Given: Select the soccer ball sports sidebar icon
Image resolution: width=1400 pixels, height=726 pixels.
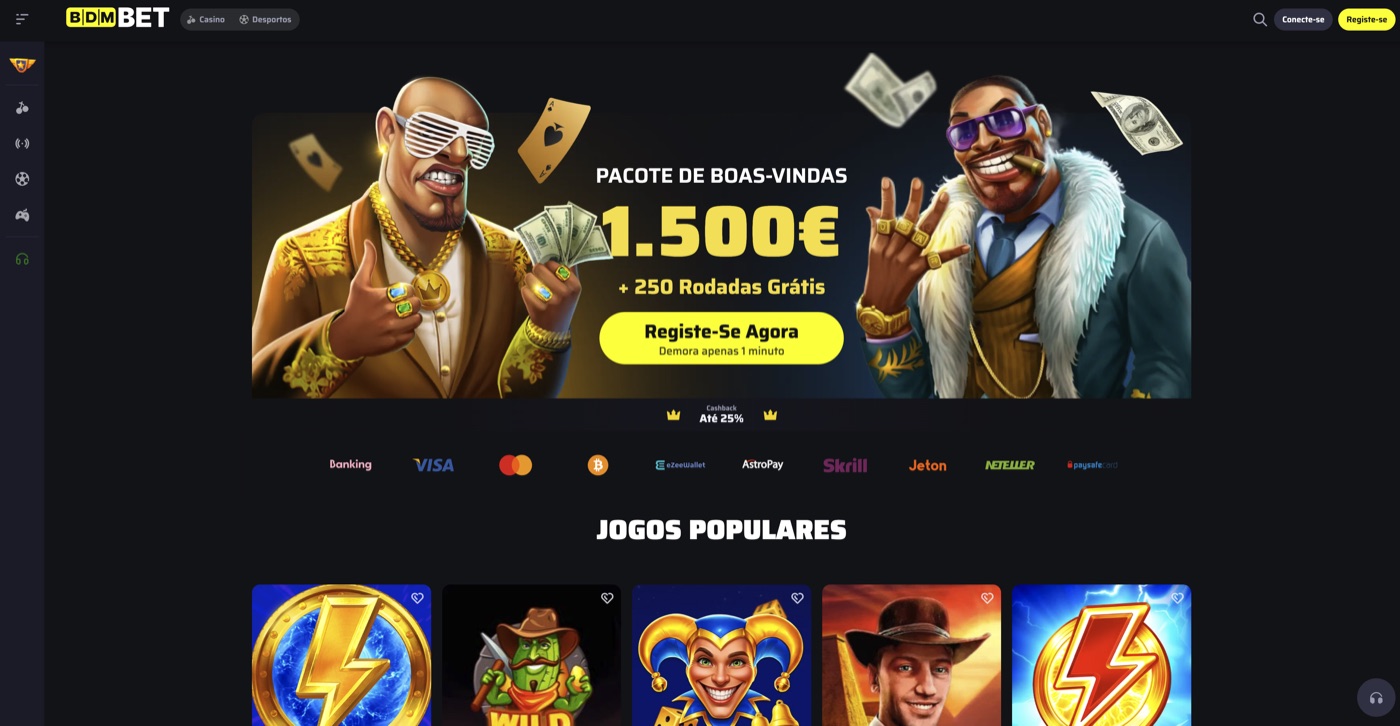Looking at the screenshot, I should [22, 179].
